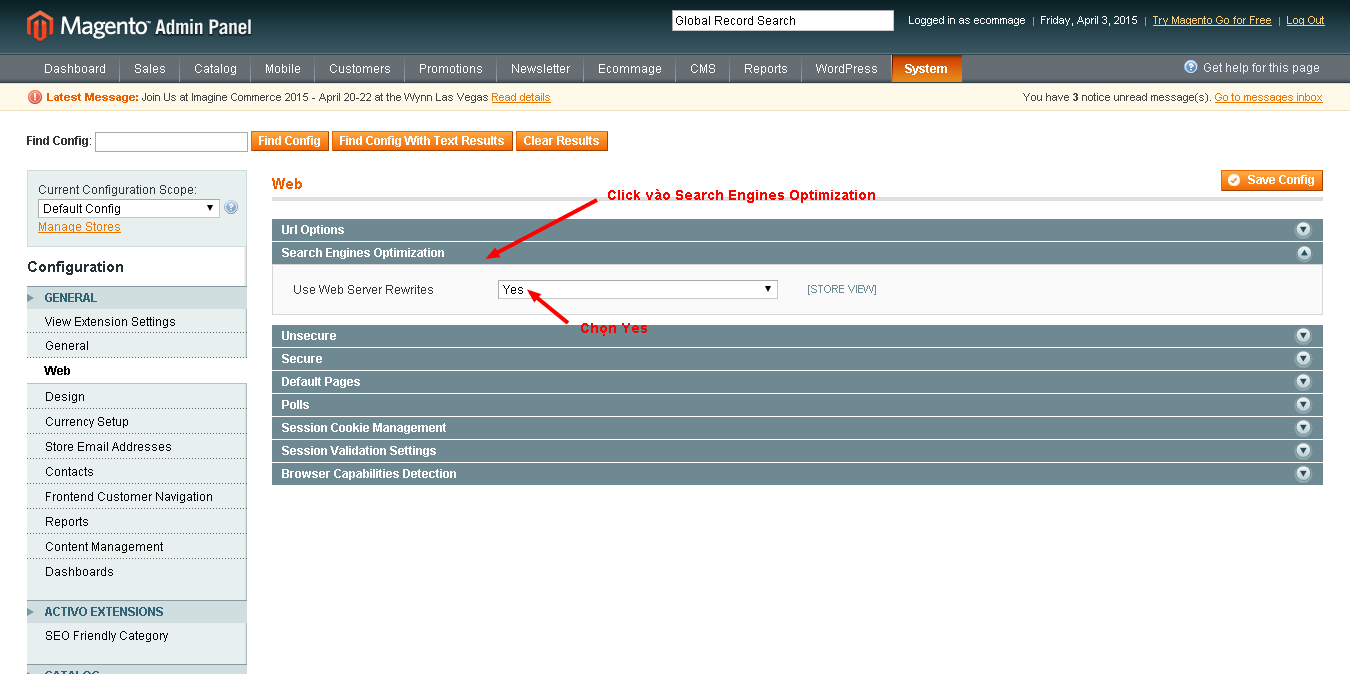Open Contacts configuration in sidebar
The height and width of the screenshot is (674, 1350).
coord(136,472)
